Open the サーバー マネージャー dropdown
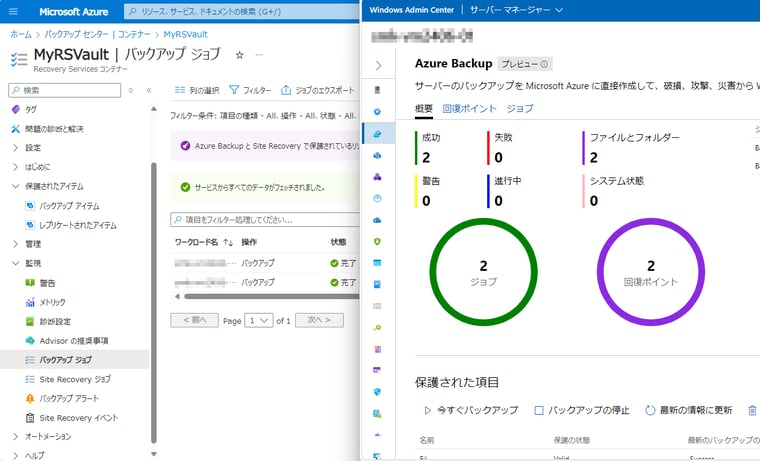 [x=516, y=10]
